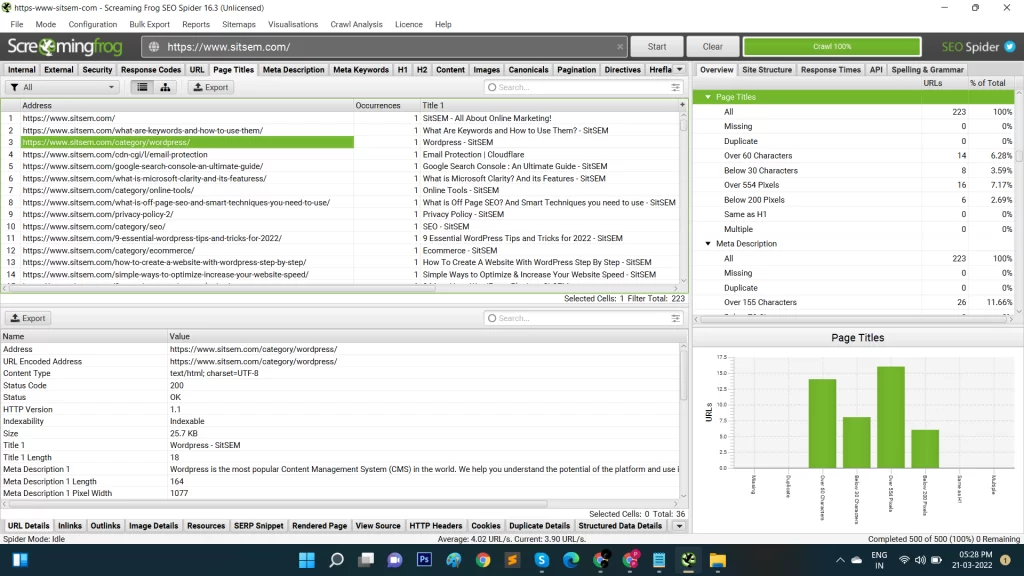Open Task View on the taskbar
Screen dimensions: 1024x576
point(366,560)
